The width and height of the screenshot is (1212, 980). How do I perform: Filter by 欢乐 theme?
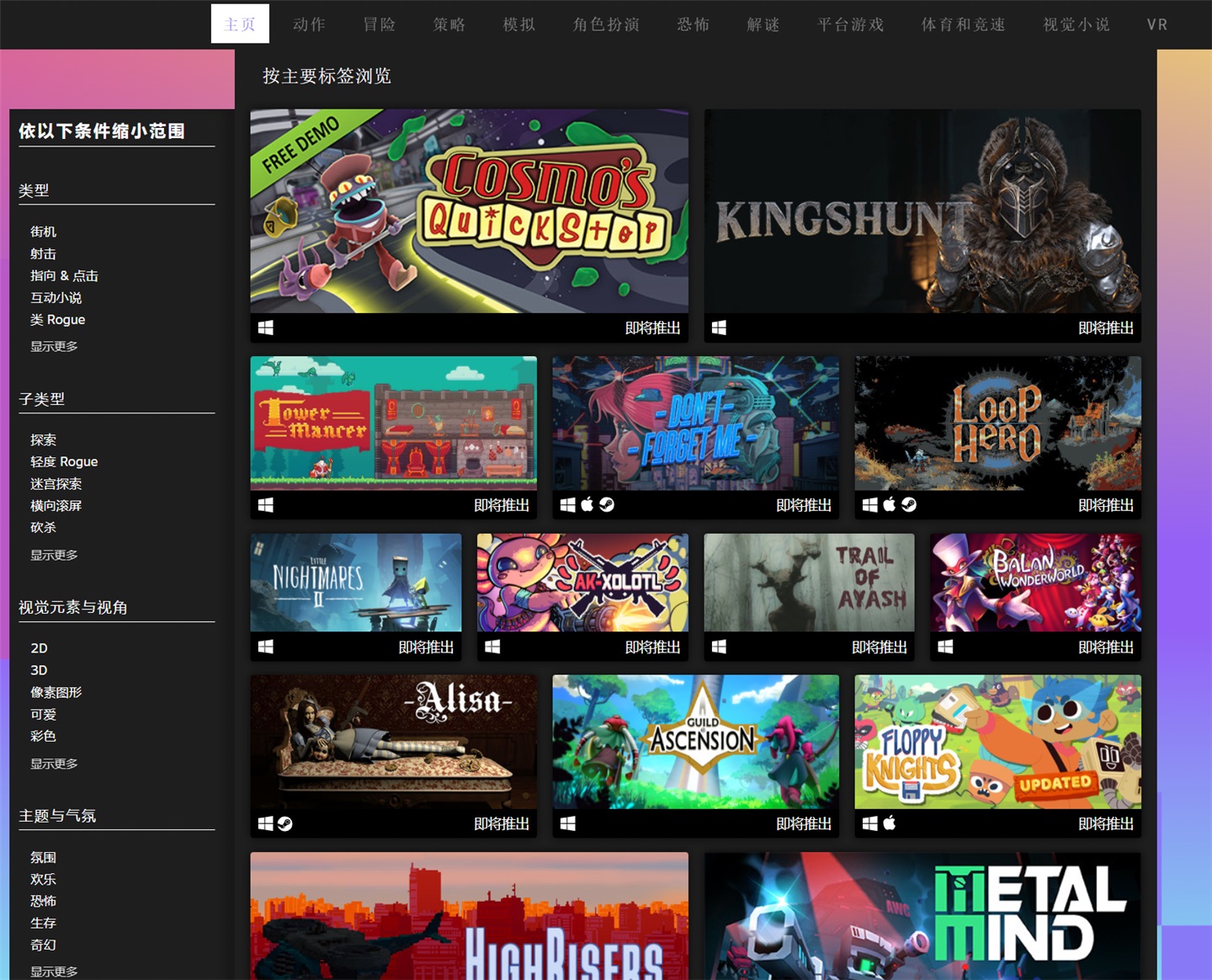(x=44, y=879)
